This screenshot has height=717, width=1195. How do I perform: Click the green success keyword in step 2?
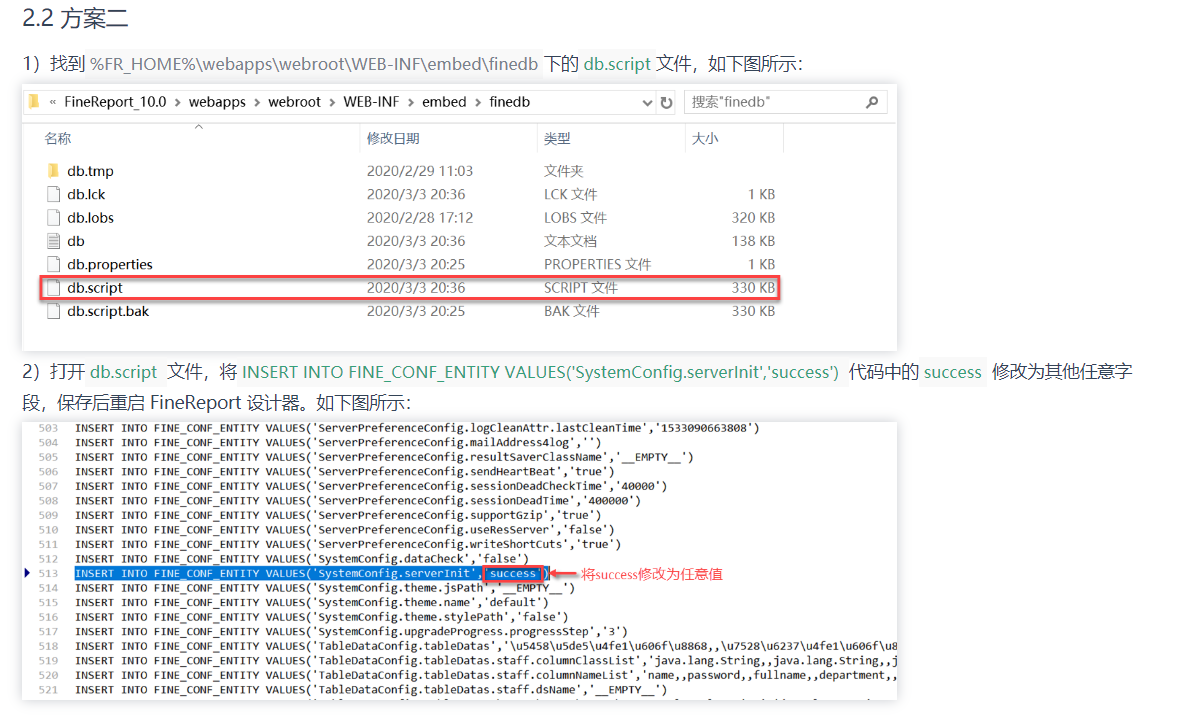pyautogui.click(x=953, y=372)
